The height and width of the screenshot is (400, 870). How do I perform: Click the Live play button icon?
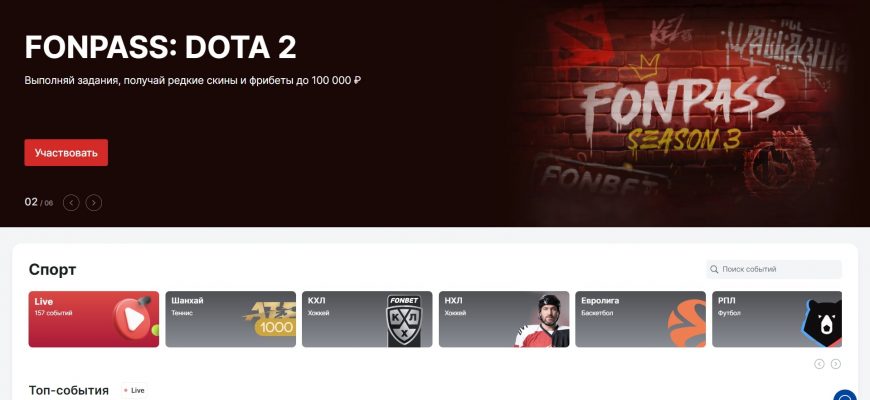pos(131,318)
